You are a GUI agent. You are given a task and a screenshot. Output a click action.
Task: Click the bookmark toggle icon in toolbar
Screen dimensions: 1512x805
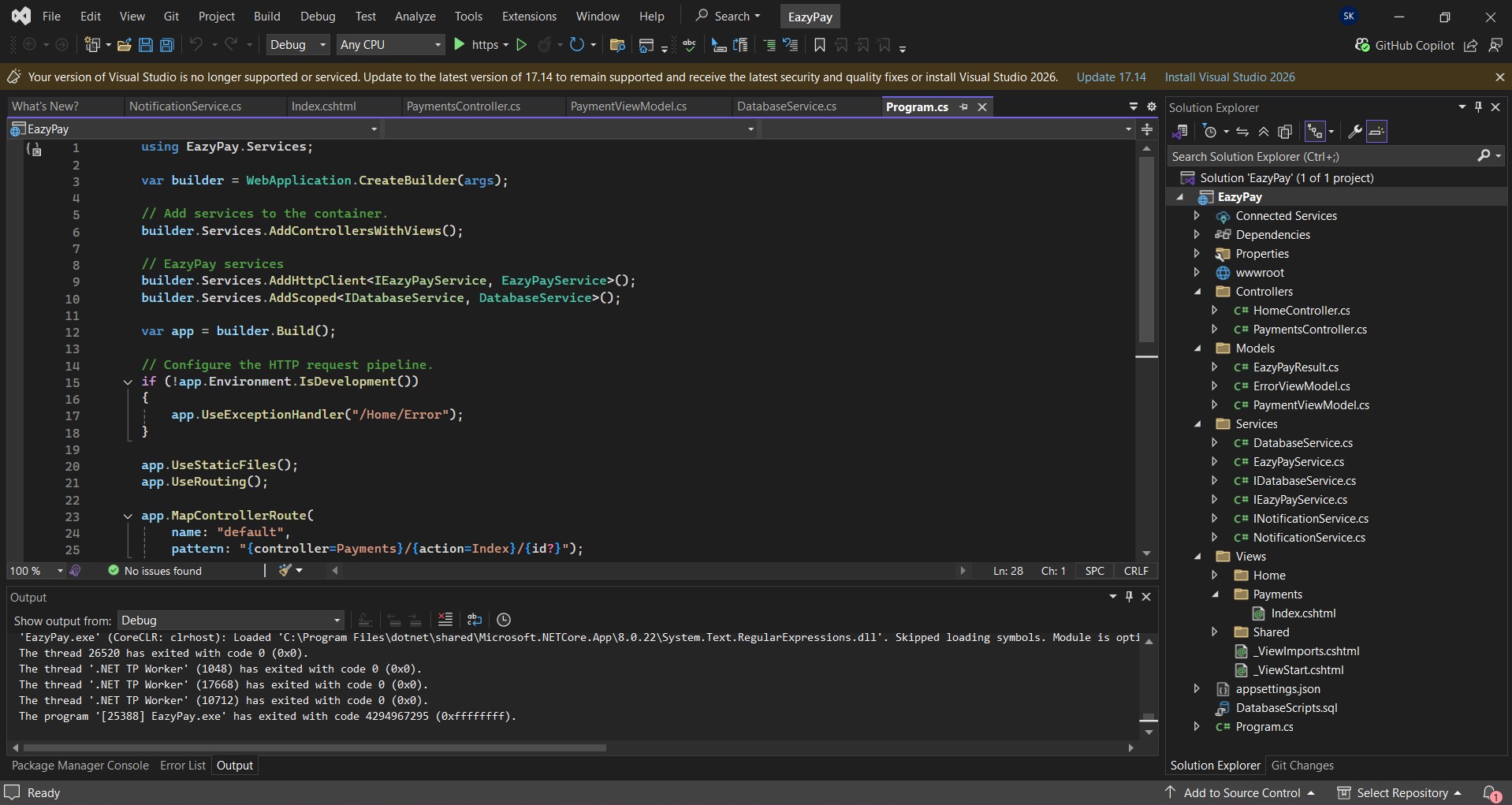[x=820, y=45]
